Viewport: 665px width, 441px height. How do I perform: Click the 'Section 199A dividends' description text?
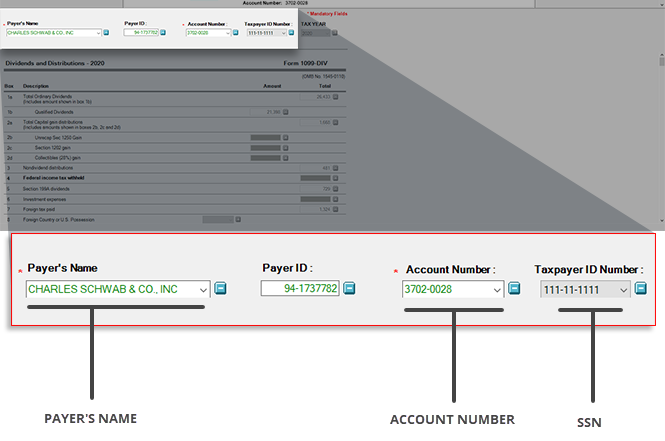(46, 189)
